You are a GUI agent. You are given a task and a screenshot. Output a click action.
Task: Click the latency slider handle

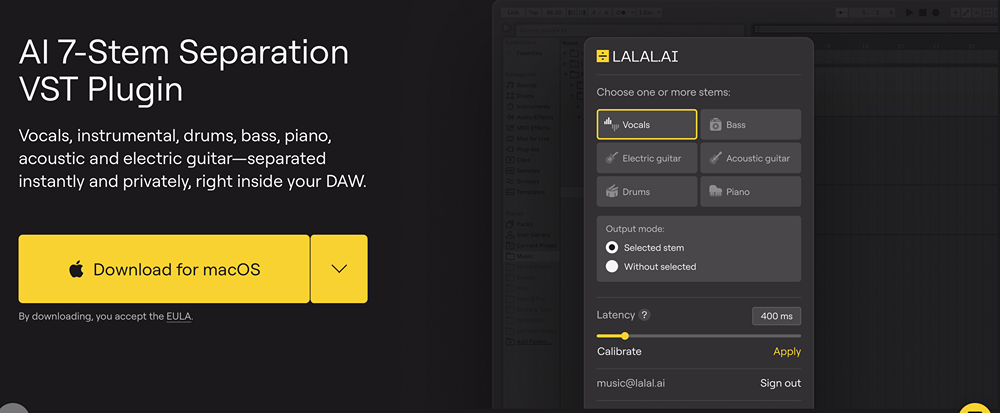(x=624, y=336)
